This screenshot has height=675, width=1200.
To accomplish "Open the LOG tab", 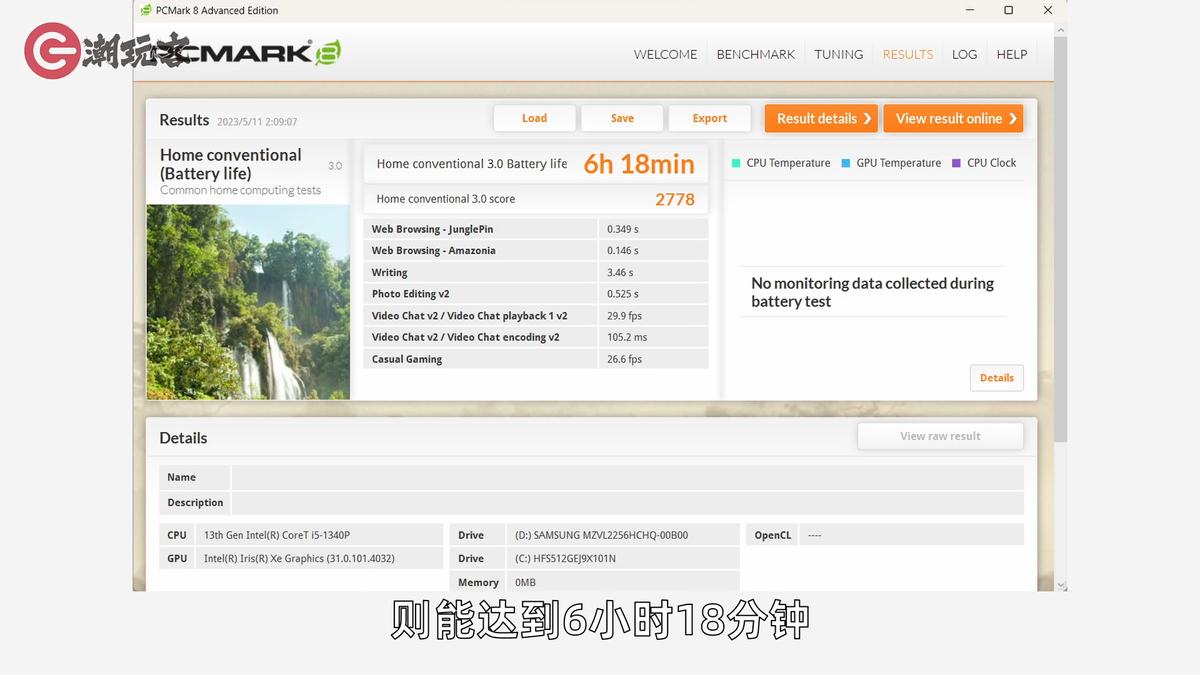I will tap(964, 54).
